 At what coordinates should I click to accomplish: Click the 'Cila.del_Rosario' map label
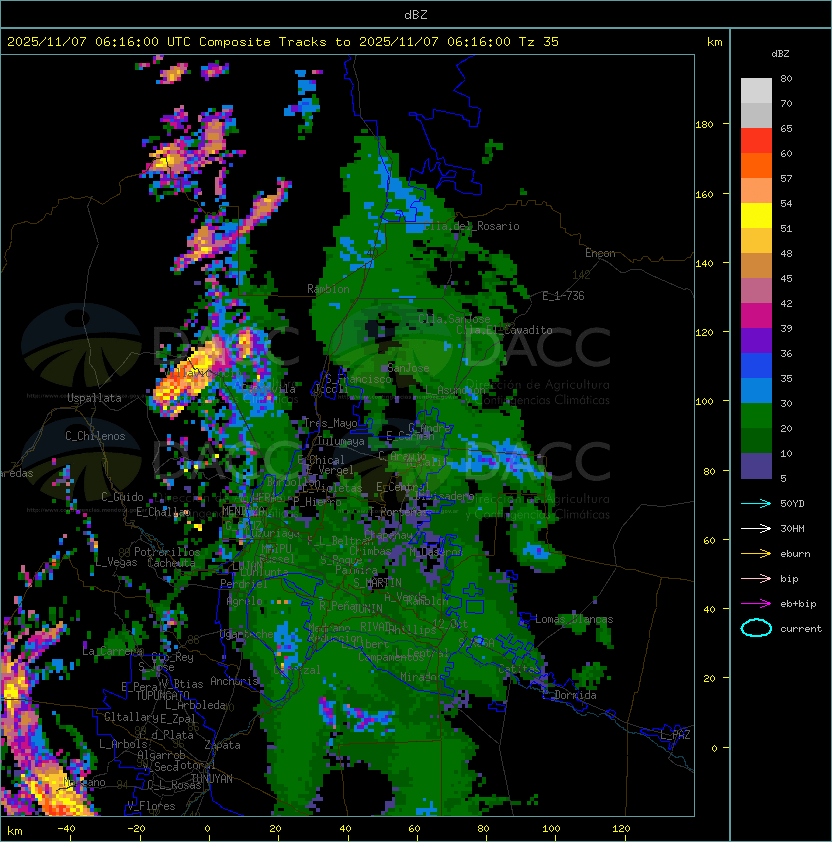pyautogui.click(x=472, y=226)
